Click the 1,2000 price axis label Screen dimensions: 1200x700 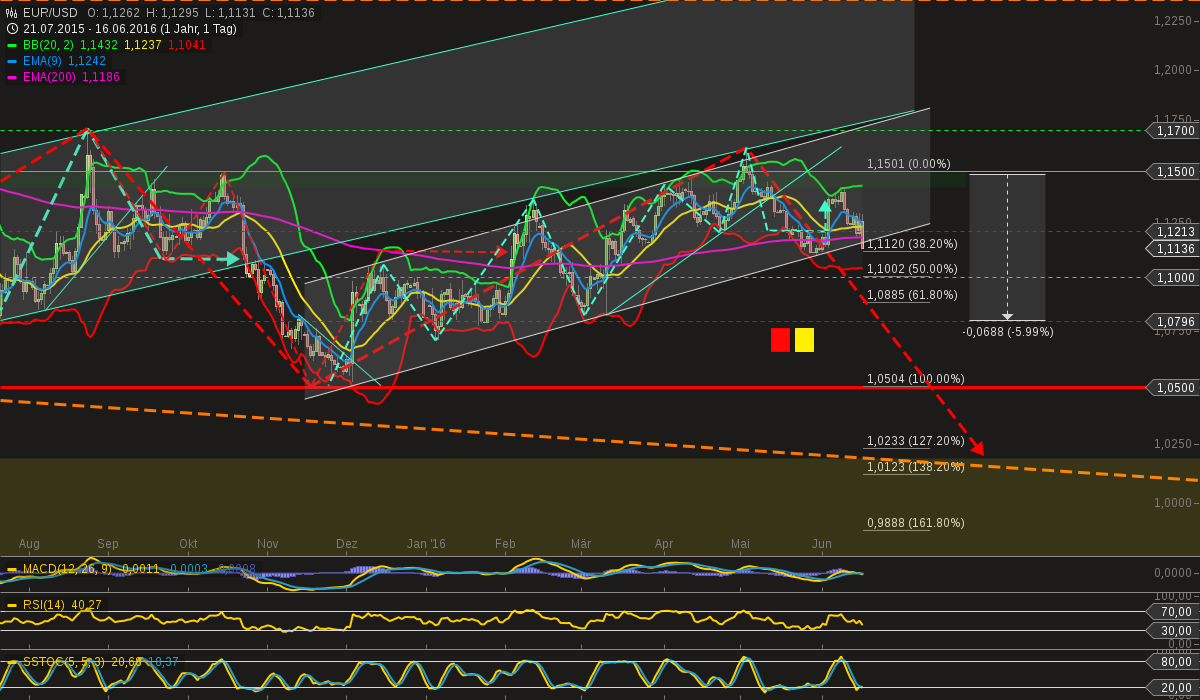coord(1173,70)
